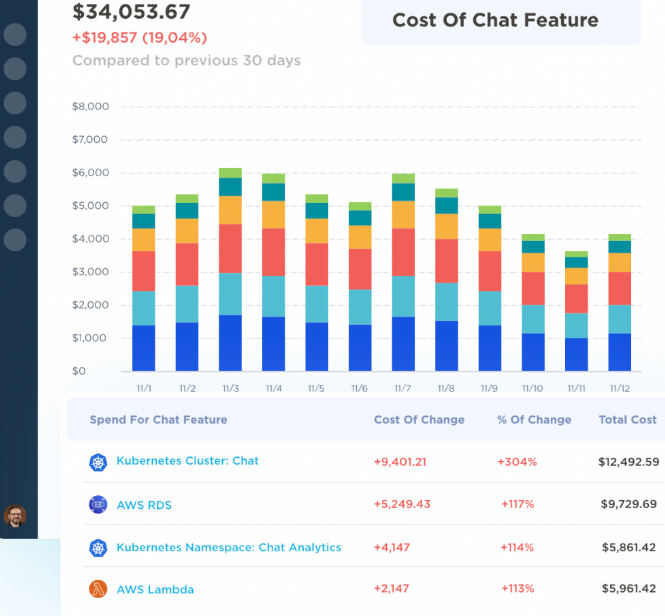Open the AWS RDS spend link
The height and width of the screenshot is (616, 665).
(x=144, y=505)
